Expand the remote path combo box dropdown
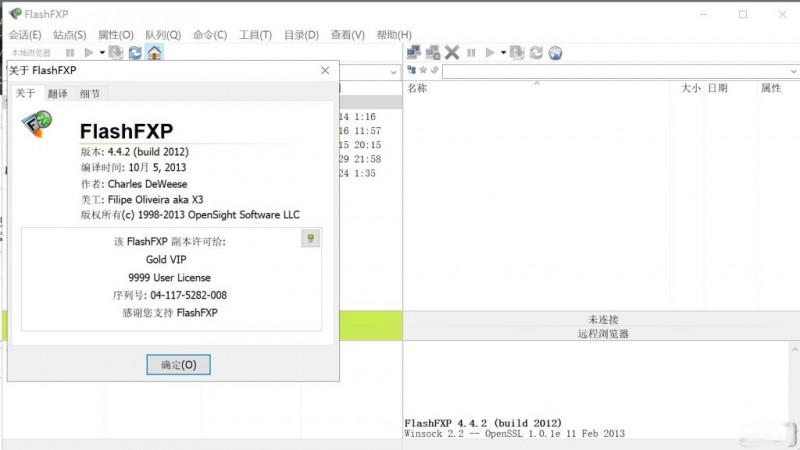 click(793, 71)
